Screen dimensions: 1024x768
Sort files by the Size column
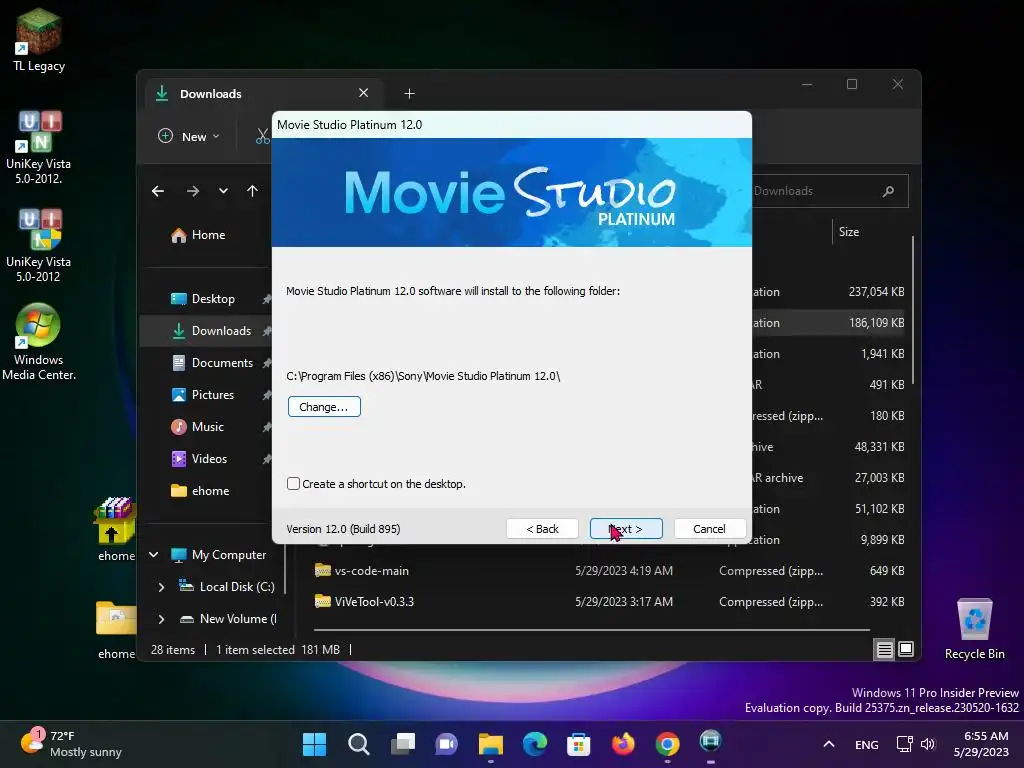(849, 232)
